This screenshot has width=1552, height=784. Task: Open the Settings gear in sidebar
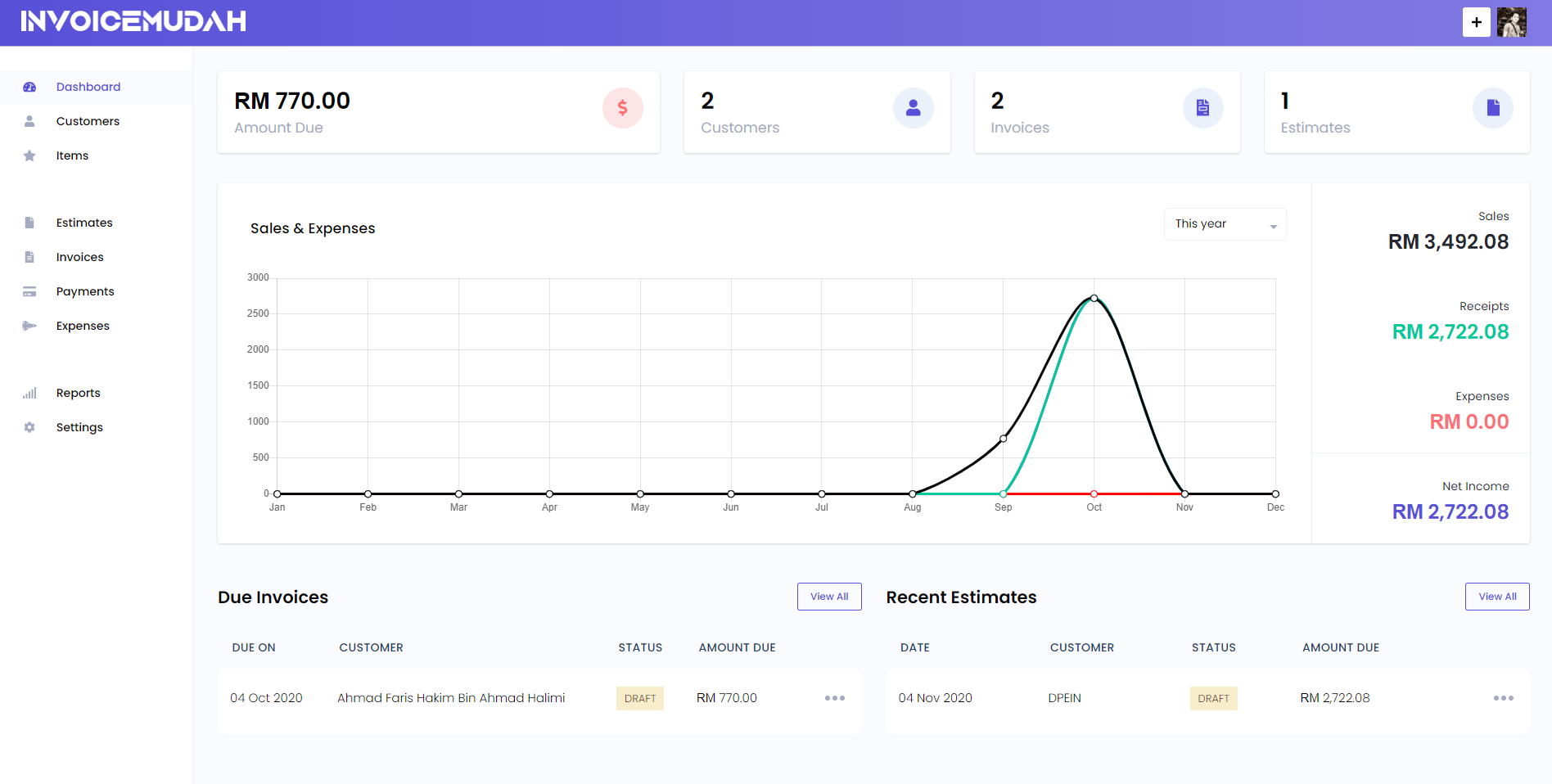point(29,426)
